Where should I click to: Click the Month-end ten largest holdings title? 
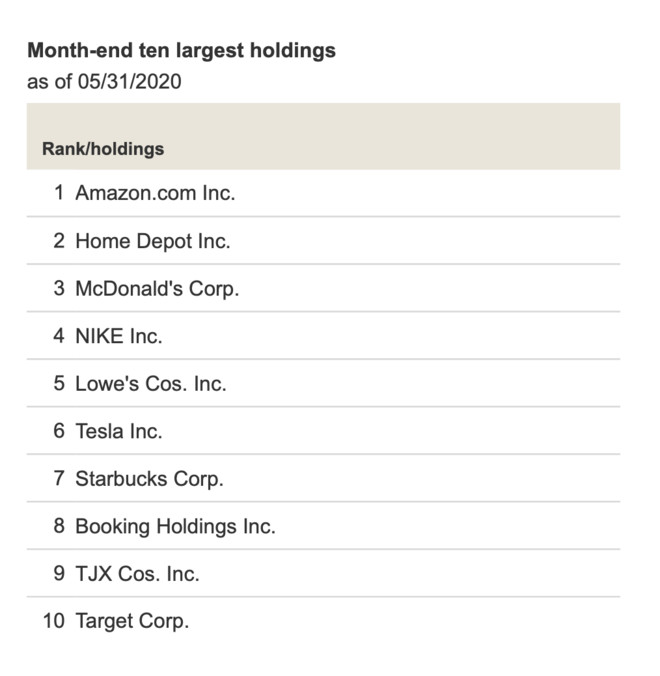click(x=181, y=50)
